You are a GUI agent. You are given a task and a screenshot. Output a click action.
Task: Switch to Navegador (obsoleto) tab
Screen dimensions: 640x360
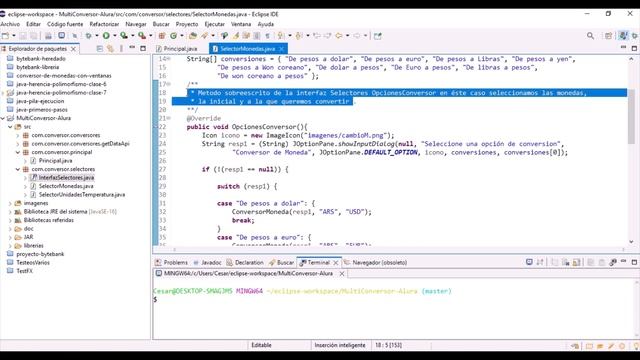tap(376, 262)
